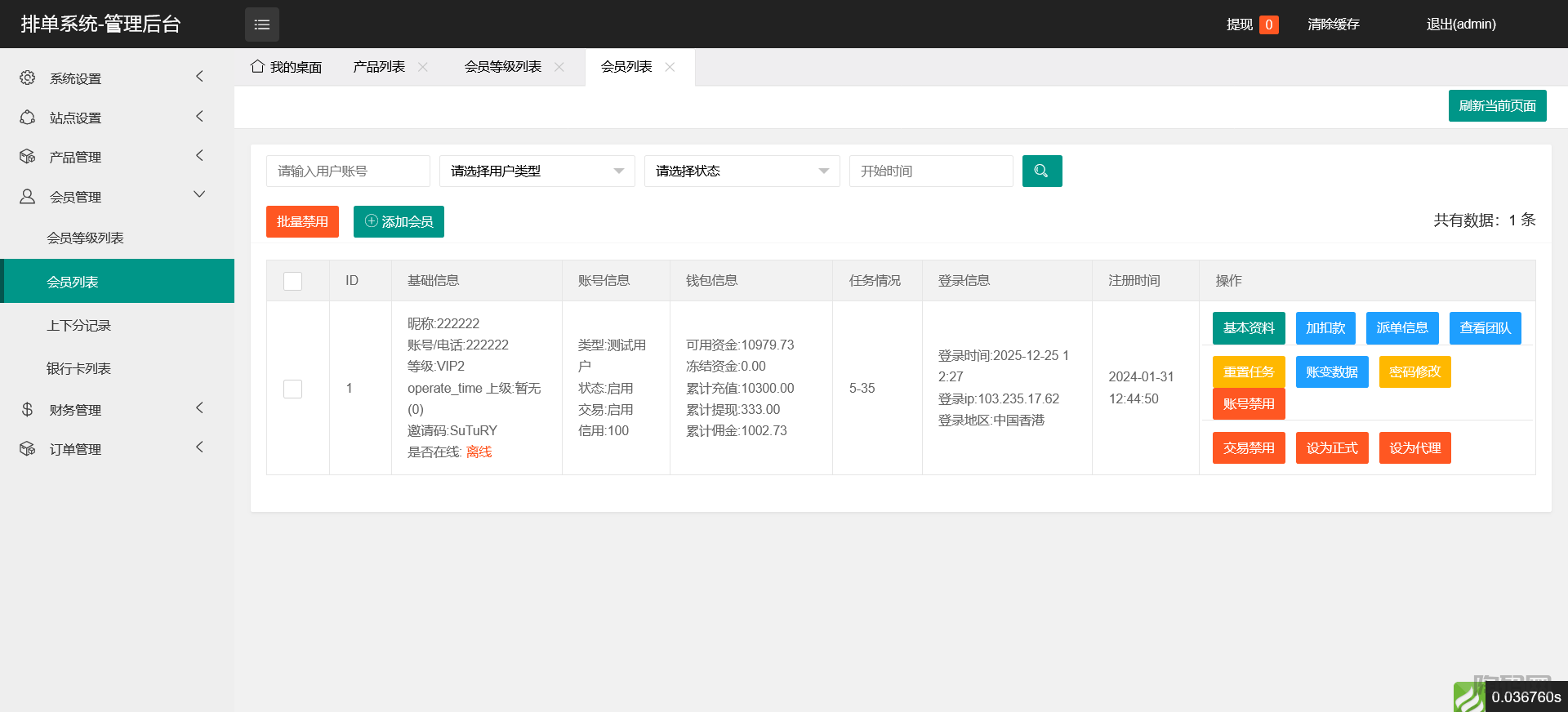Open 上下分记录 in the sidebar
1568x712 pixels.
coord(78,325)
